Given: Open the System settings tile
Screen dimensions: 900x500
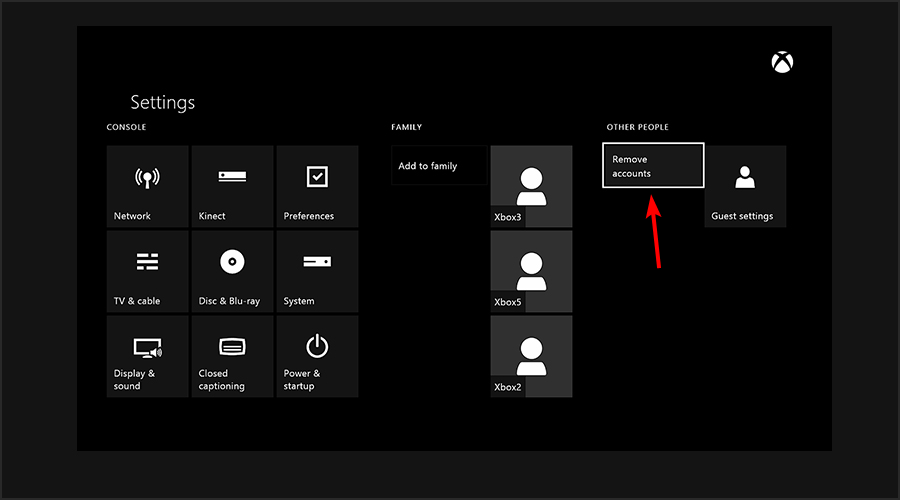Looking at the screenshot, I should (317, 271).
